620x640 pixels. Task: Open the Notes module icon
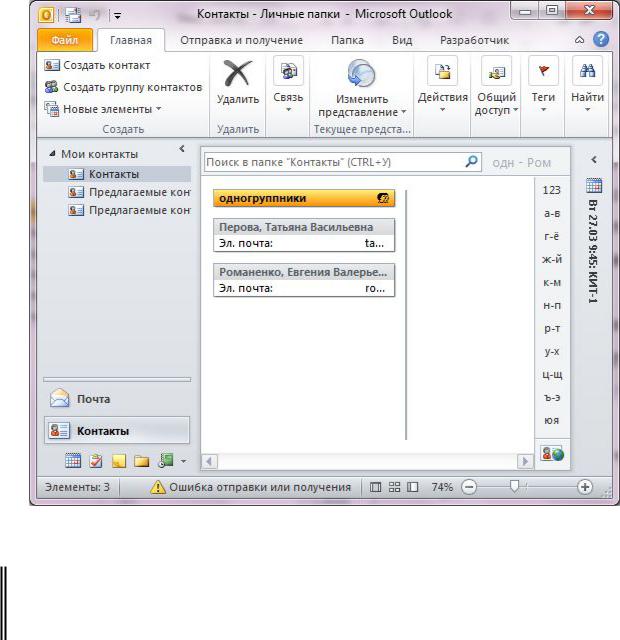pos(119,461)
